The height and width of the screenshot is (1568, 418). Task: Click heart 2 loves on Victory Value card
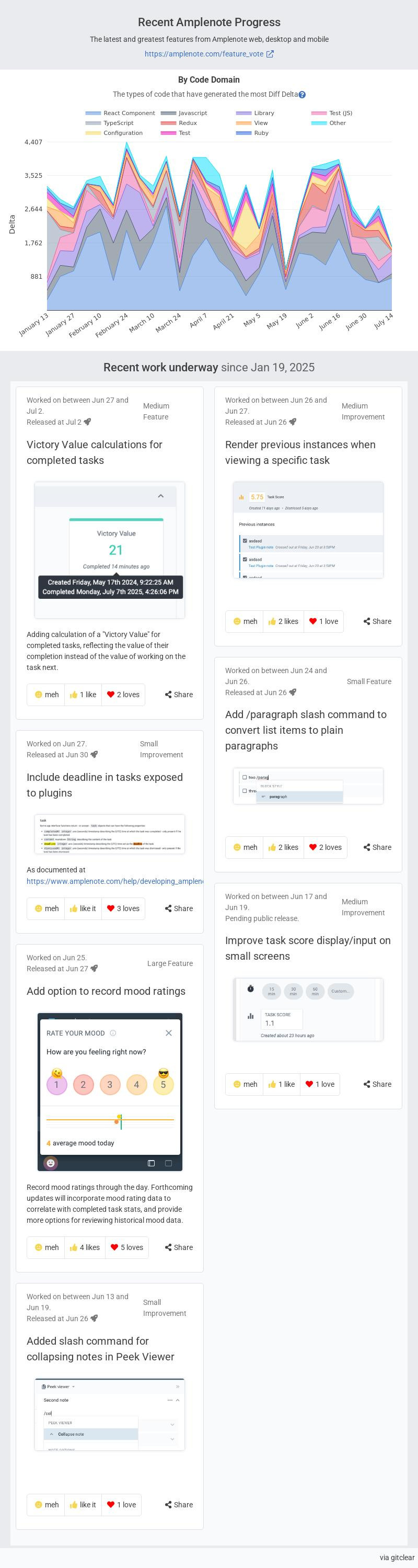tap(123, 695)
